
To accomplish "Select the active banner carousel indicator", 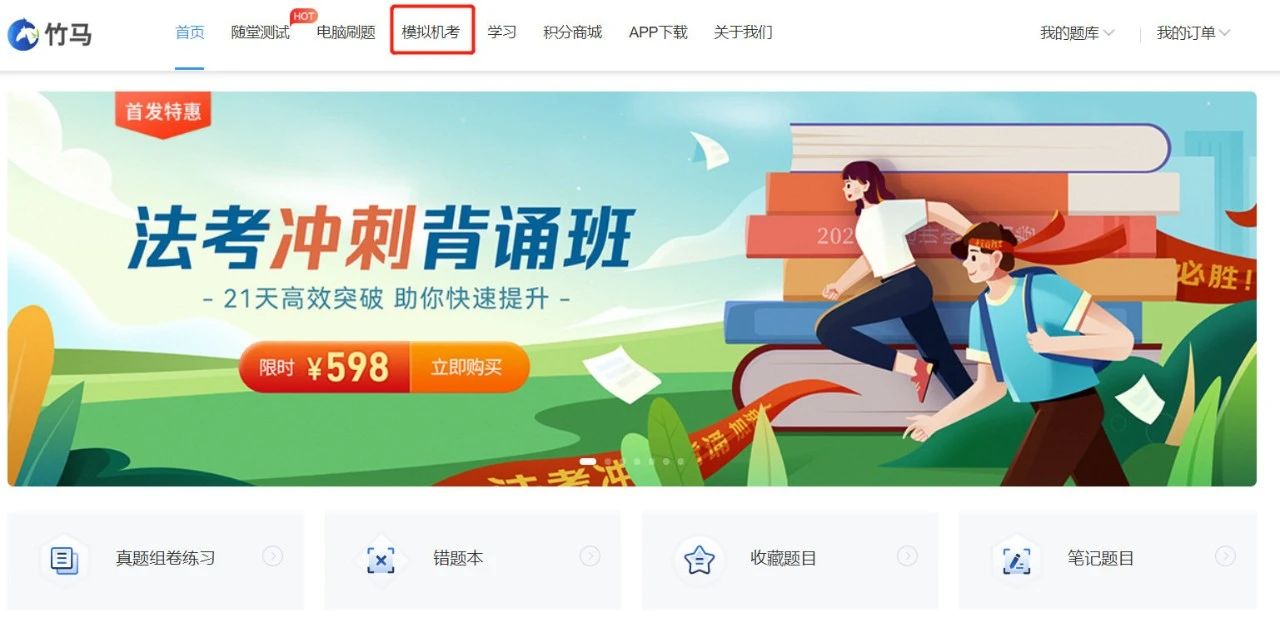I will click(588, 461).
